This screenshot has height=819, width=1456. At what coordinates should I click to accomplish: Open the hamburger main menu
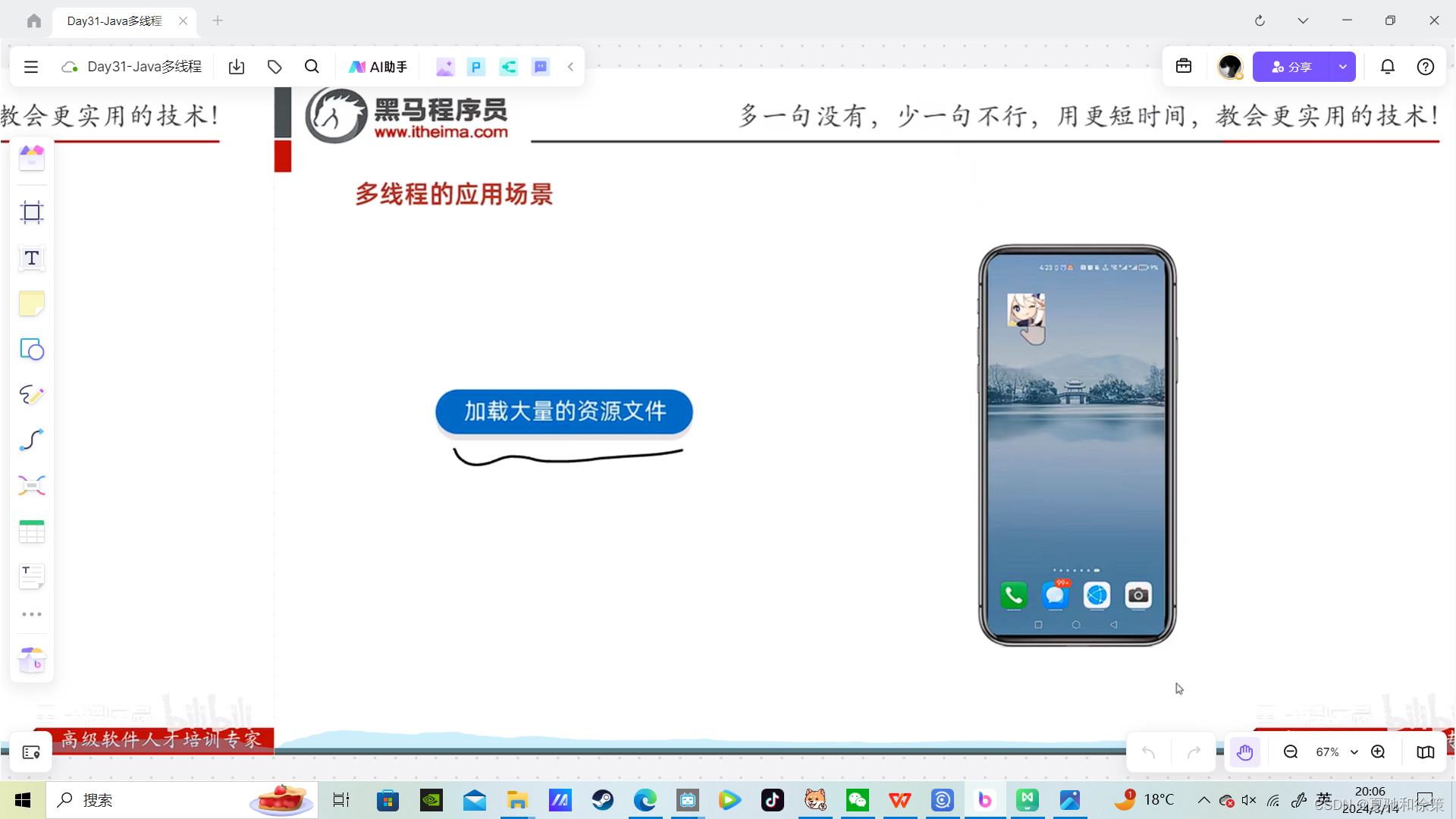[31, 67]
